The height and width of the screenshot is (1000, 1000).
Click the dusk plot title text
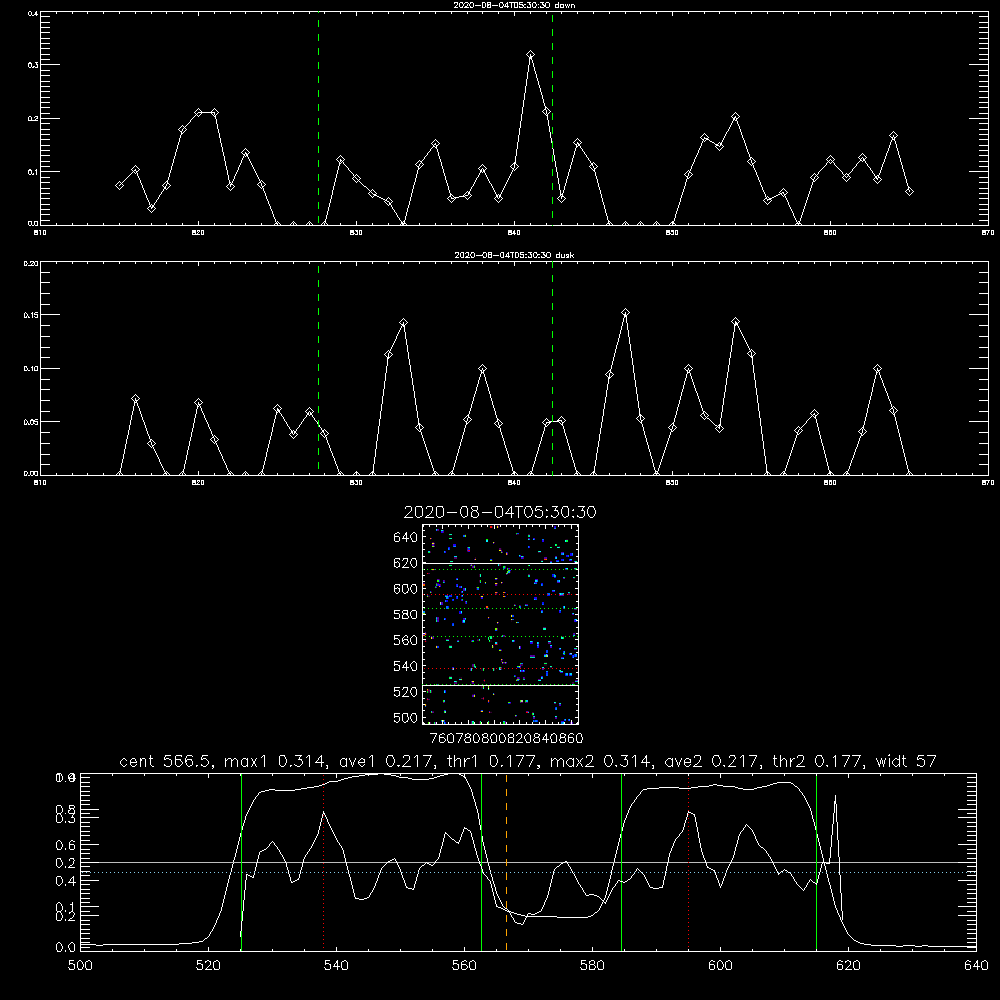(514, 255)
